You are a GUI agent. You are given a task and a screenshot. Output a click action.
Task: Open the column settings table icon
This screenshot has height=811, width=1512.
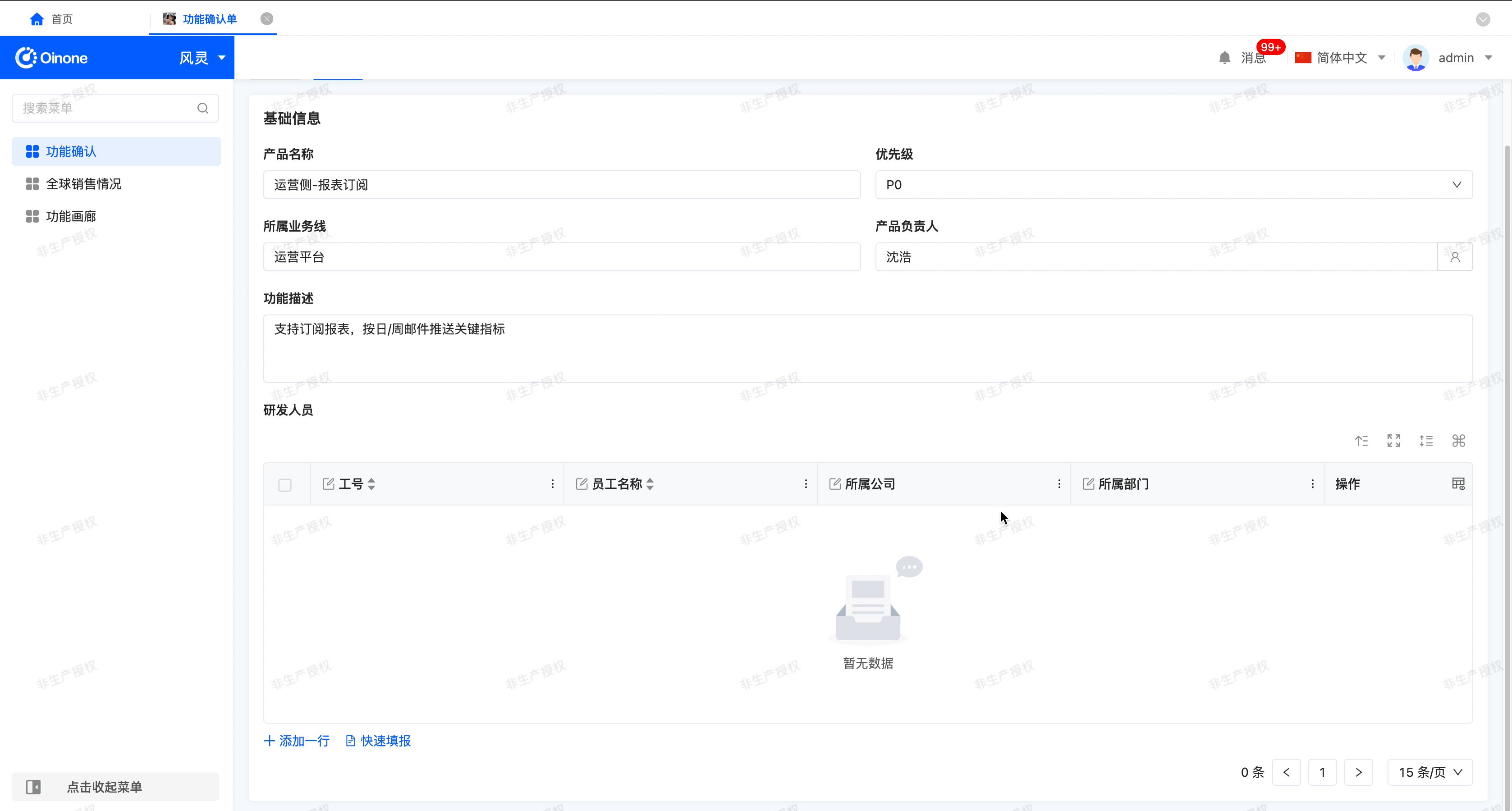[x=1458, y=483]
